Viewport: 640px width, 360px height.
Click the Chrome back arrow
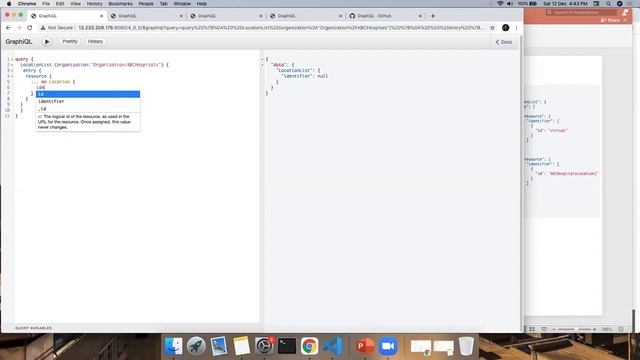pos(9,28)
